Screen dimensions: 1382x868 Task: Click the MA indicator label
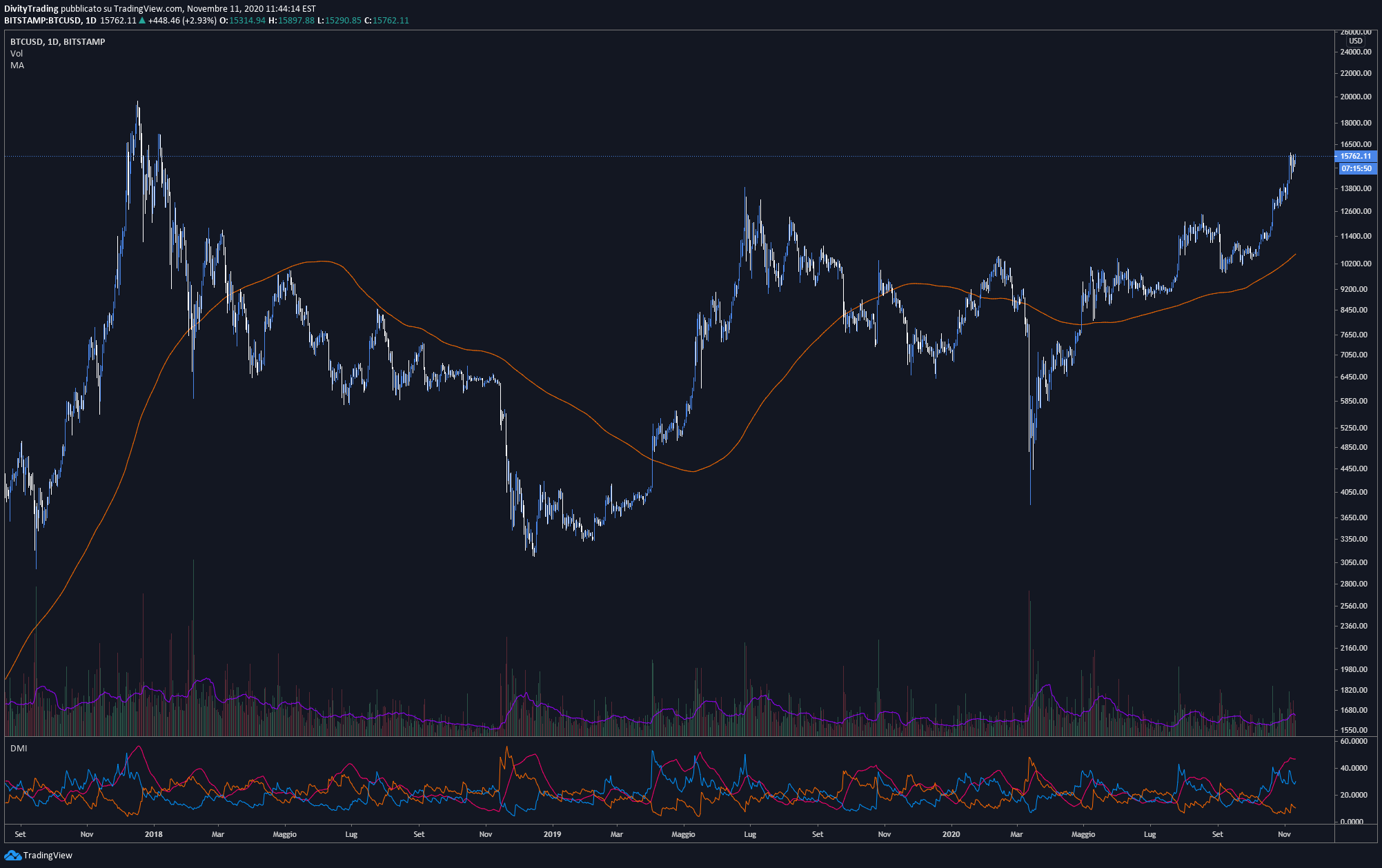coord(17,66)
